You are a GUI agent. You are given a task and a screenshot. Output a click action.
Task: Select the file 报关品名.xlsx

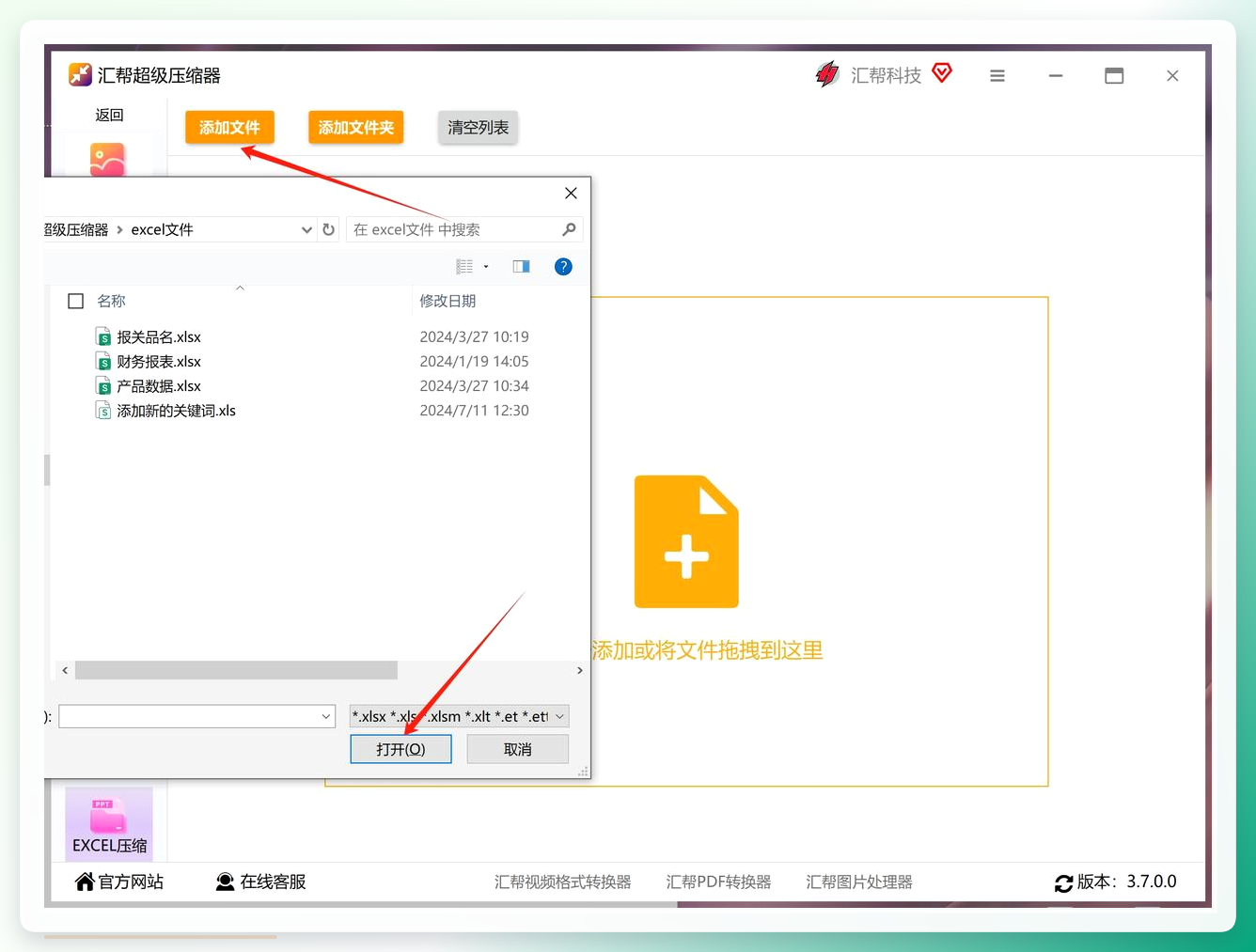[x=159, y=337]
